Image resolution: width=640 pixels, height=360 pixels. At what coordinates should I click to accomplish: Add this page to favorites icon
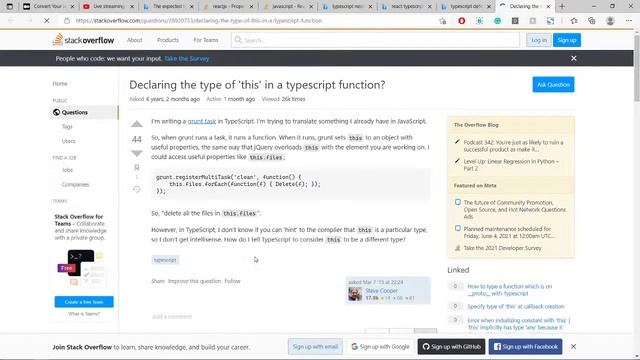pos(442,20)
